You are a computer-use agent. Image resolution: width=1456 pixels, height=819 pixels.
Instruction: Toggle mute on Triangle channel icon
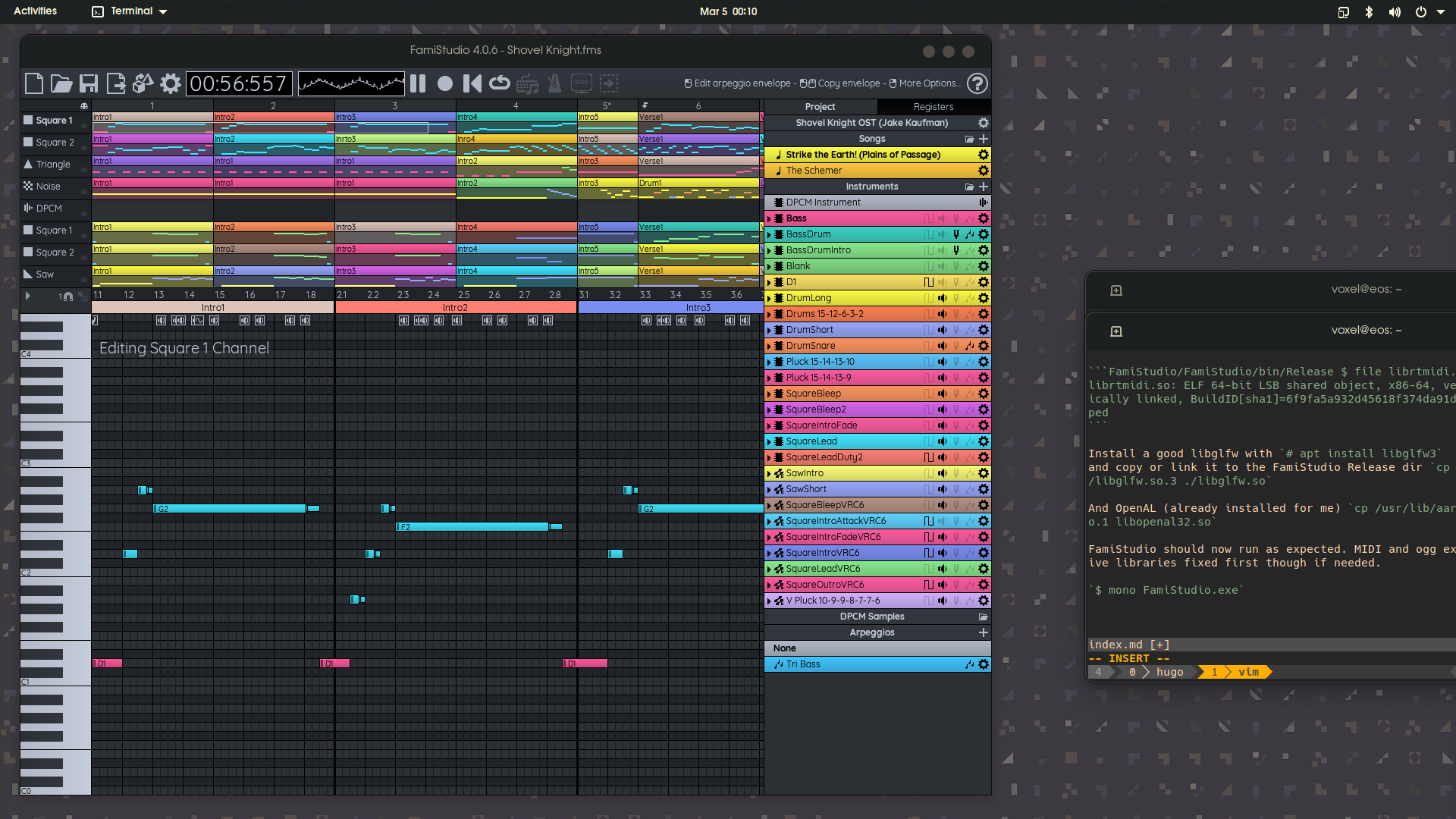(28, 164)
